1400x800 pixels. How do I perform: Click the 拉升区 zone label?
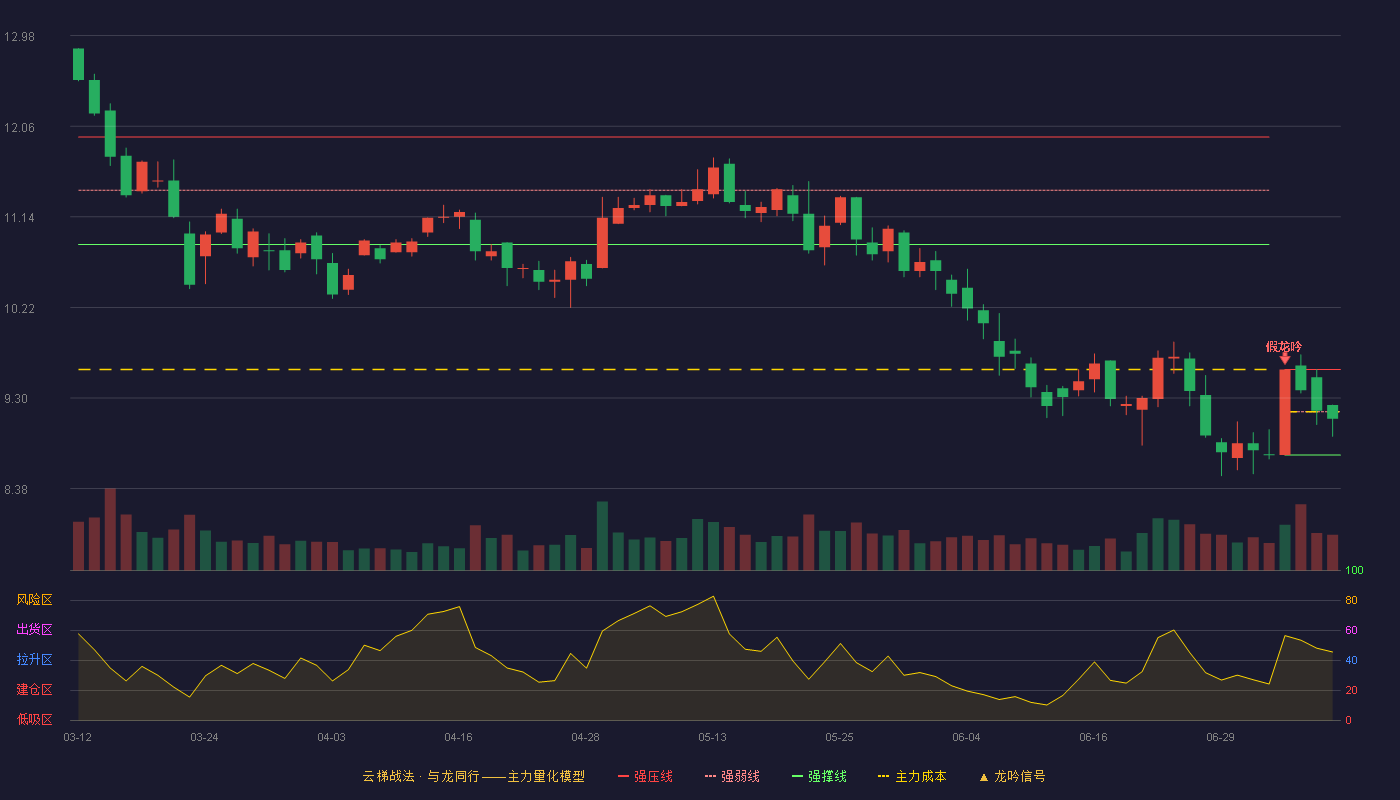point(34,660)
